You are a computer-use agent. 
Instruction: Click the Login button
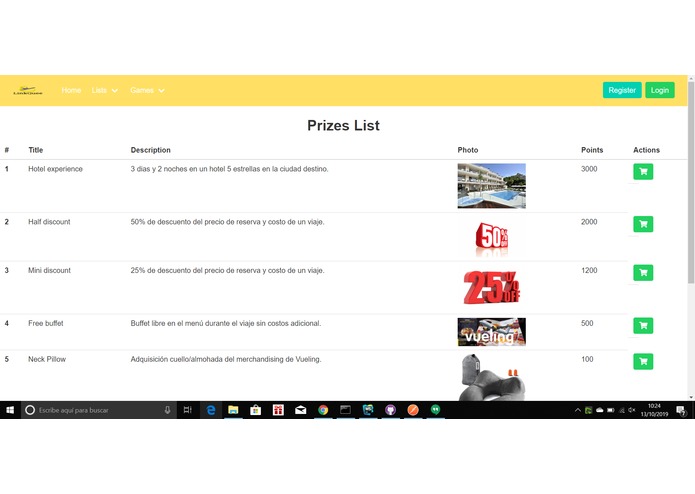coord(660,90)
